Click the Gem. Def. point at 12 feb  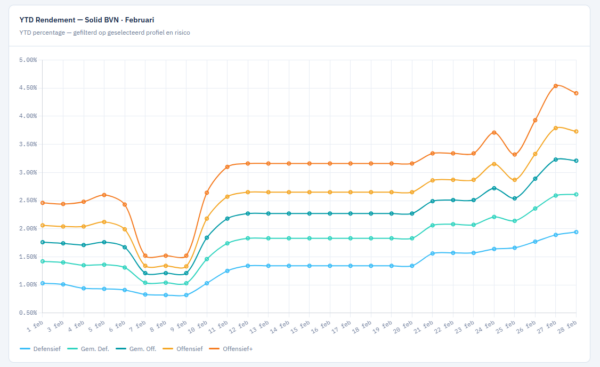[248, 238]
